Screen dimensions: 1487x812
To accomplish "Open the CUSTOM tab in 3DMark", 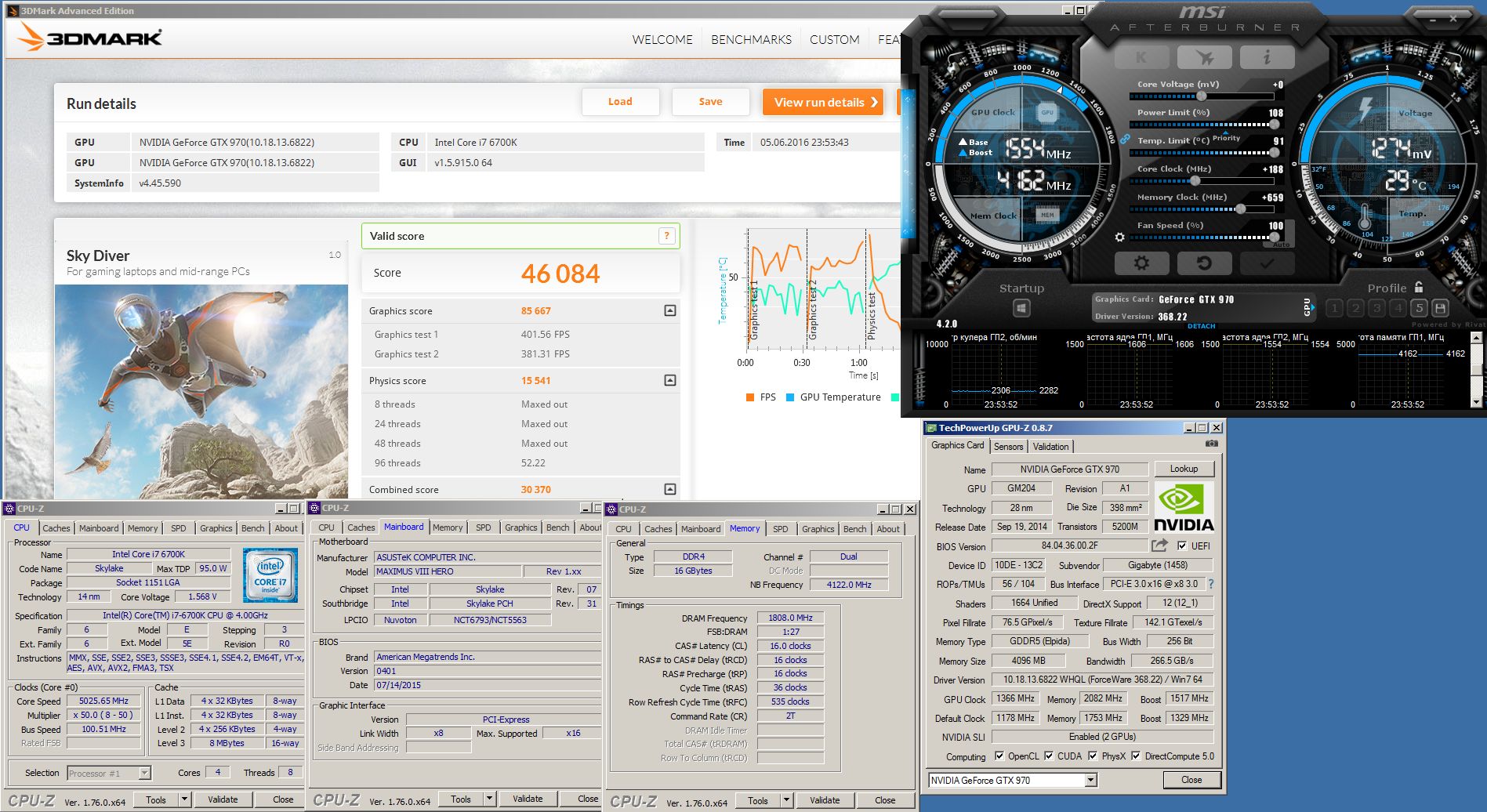I will click(x=834, y=39).
